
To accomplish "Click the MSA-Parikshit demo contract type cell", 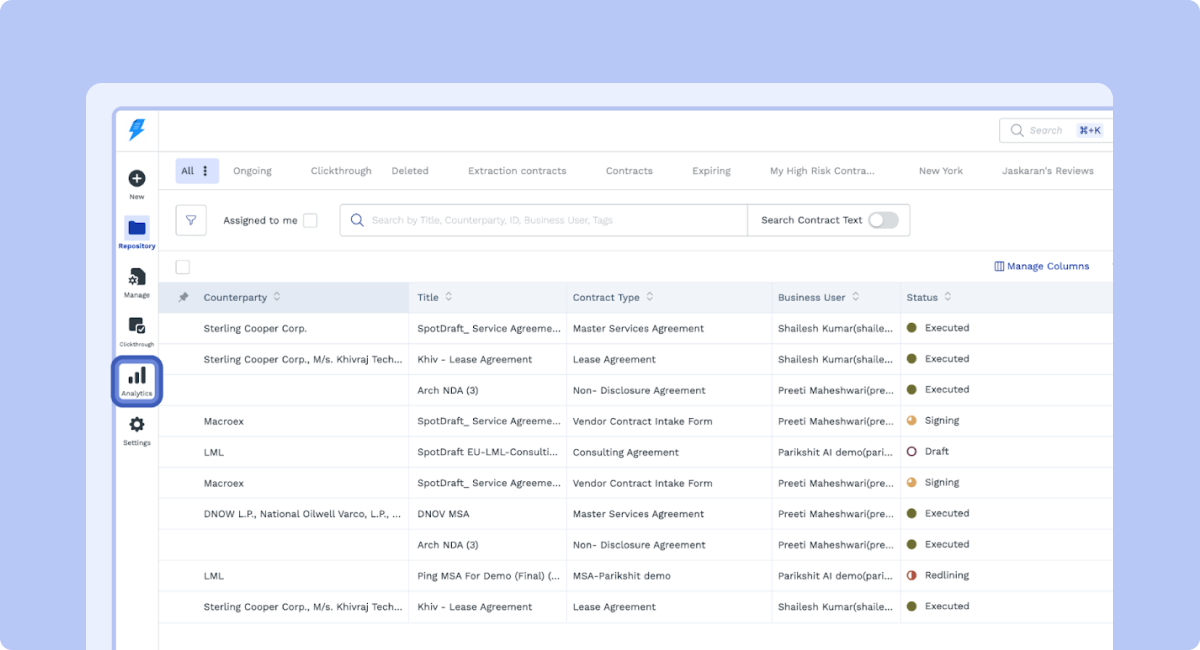I will click(622, 576).
